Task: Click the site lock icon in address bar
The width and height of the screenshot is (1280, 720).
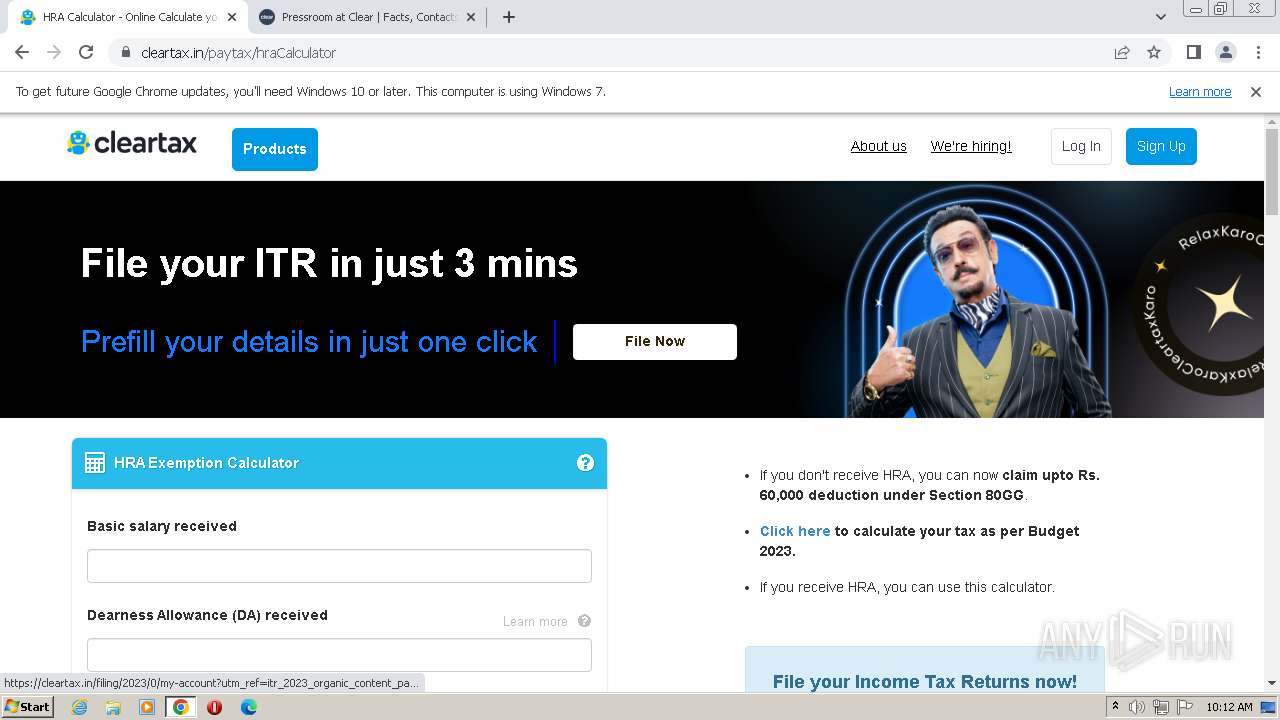Action: point(125,52)
